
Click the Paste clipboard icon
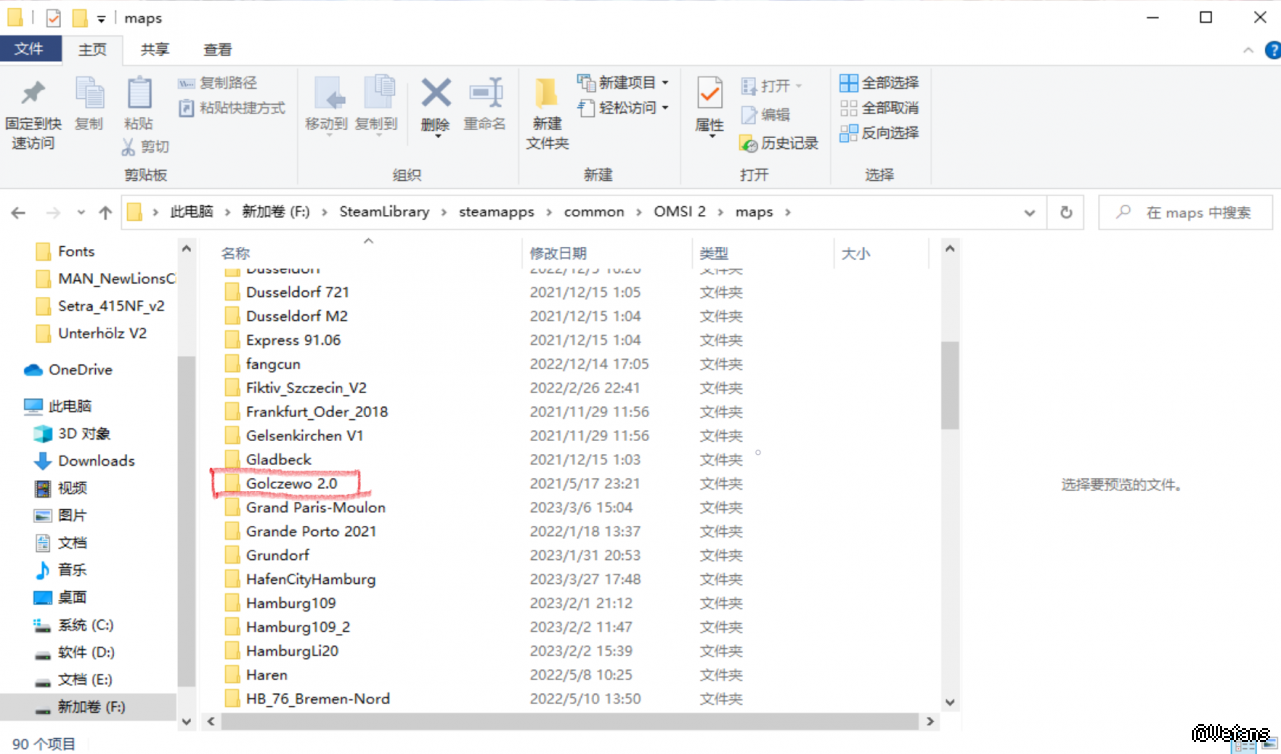coord(139,93)
